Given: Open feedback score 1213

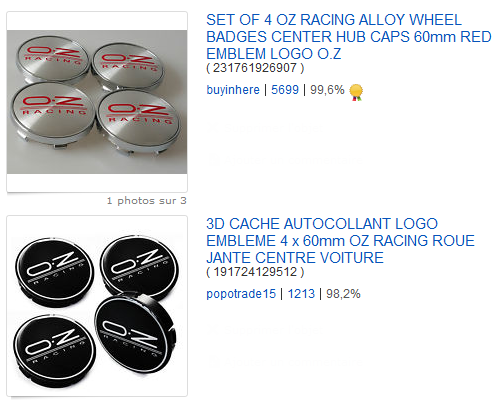Looking at the screenshot, I should pos(301,294).
